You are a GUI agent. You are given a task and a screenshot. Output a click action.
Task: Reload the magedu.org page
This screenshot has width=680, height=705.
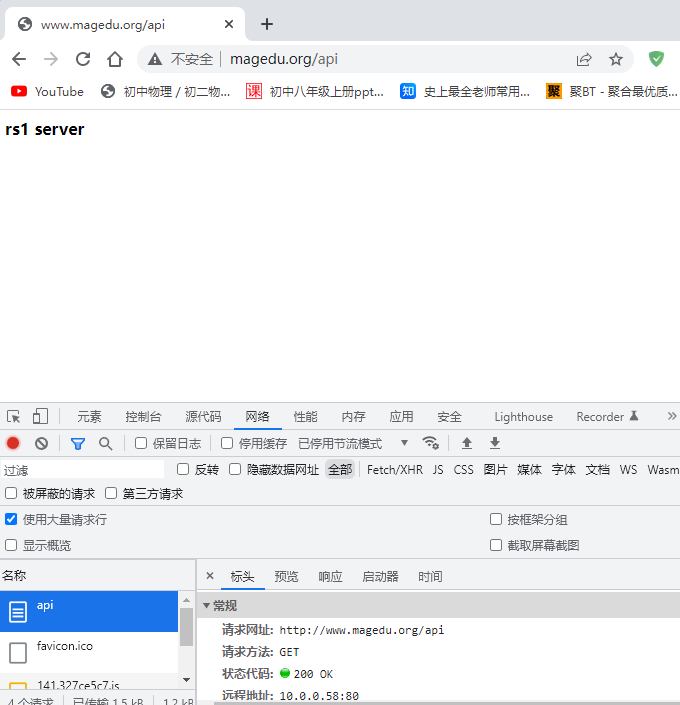[83, 59]
